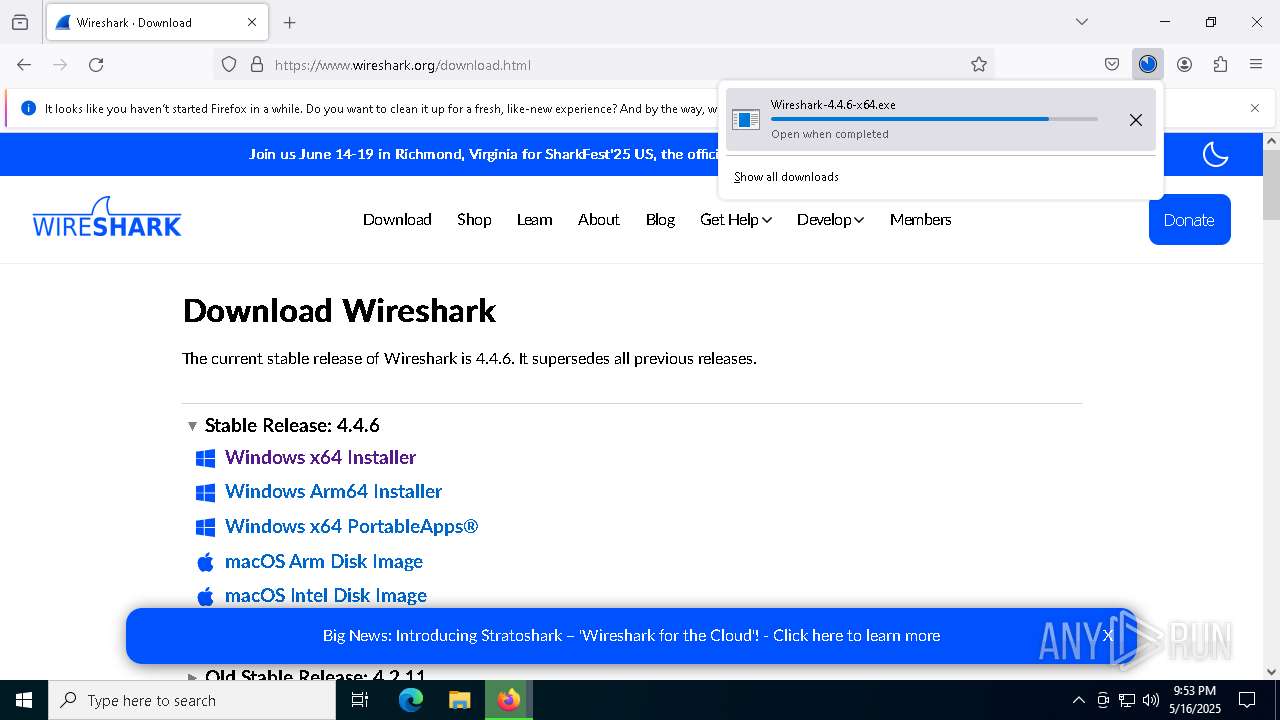The width and height of the screenshot is (1280, 720).
Task: Click the Firefox taskbar icon
Action: (509, 700)
